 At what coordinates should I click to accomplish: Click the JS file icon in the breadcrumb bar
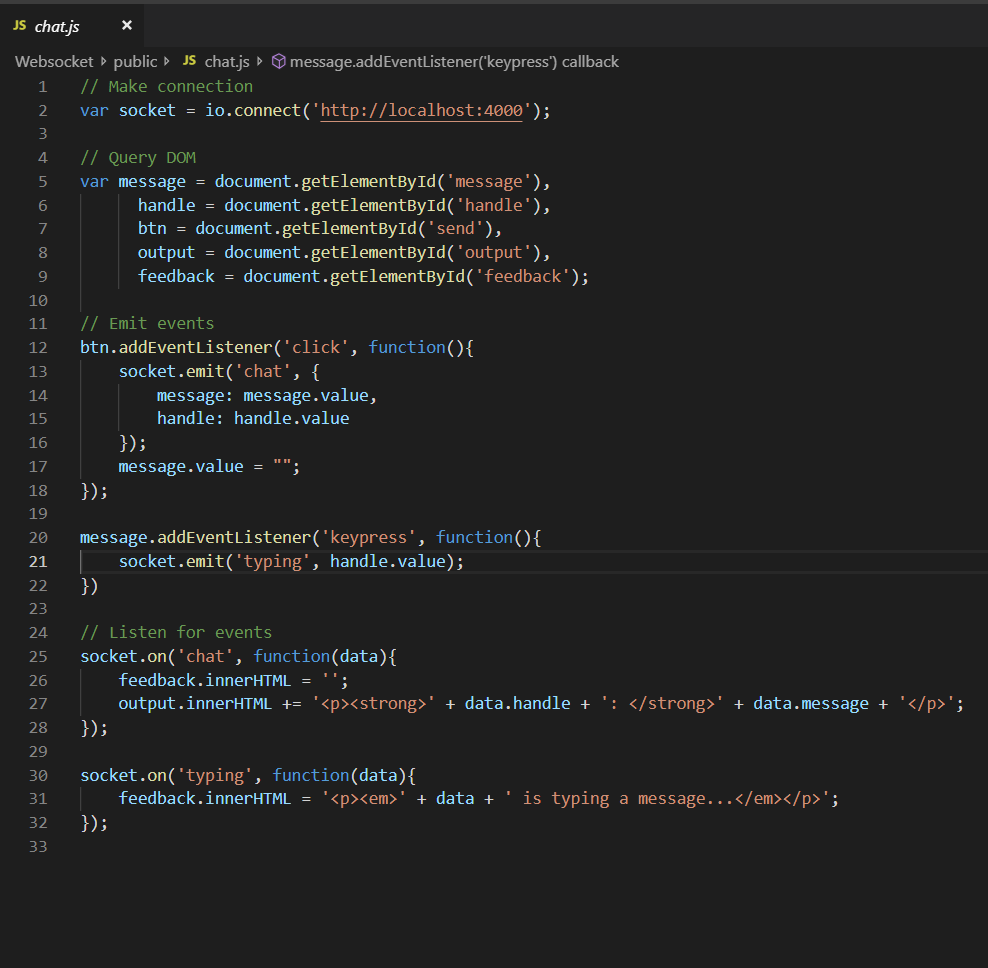(189, 61)
